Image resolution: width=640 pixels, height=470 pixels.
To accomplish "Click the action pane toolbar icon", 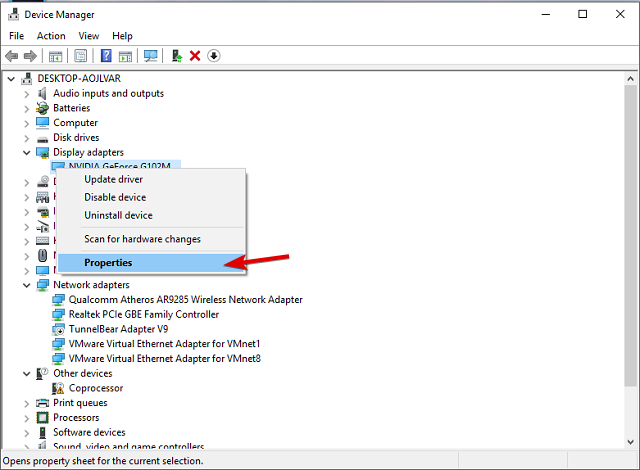I will click(x=125, y=56).
